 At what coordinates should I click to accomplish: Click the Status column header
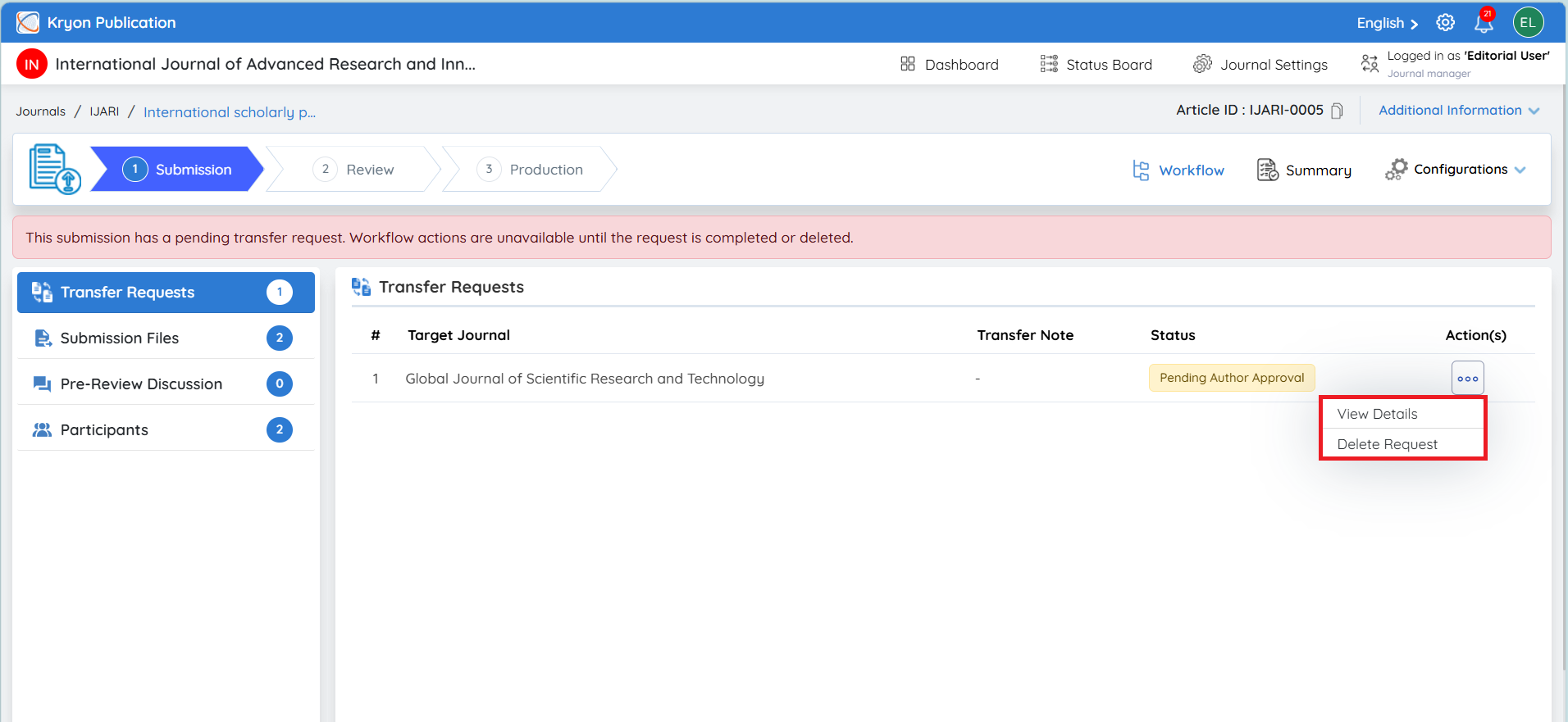(x=1173, y=335)
